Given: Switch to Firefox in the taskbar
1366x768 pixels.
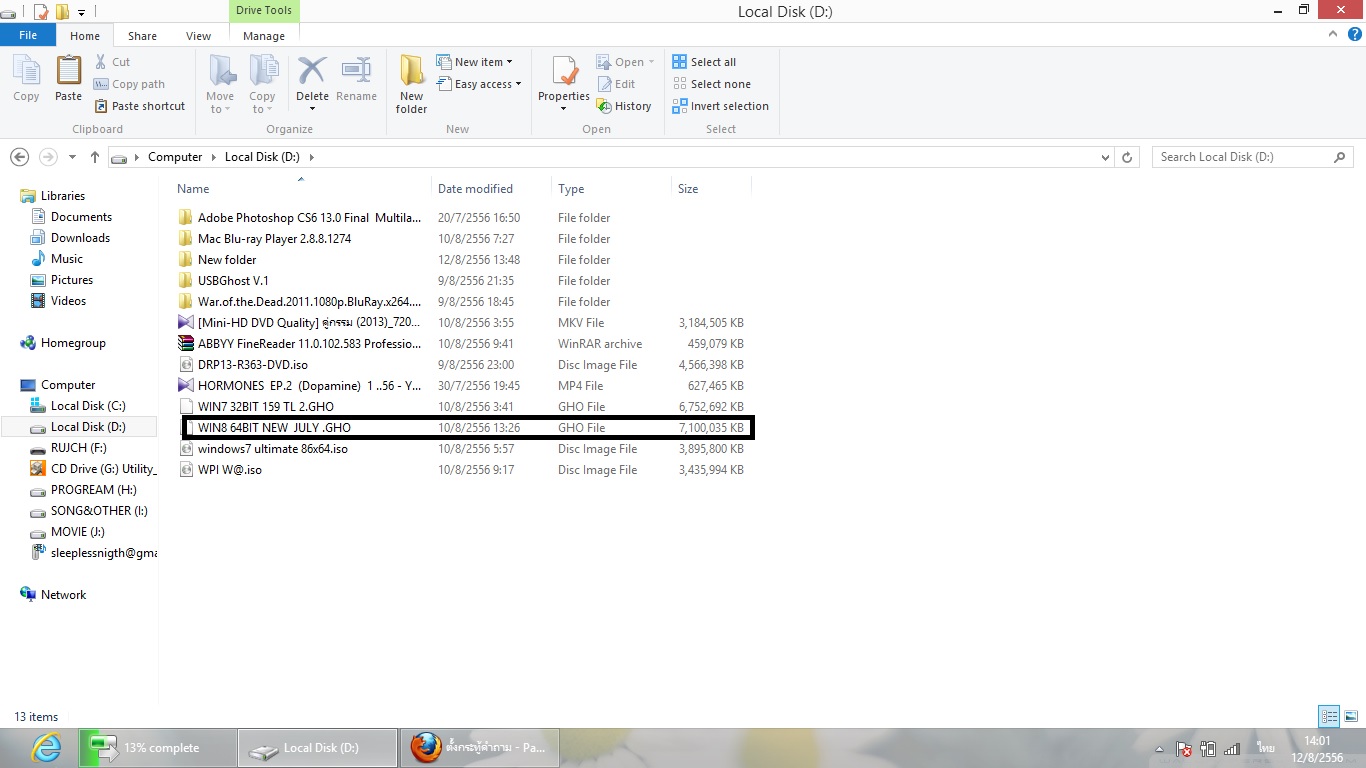Looking at the screenshot, I should click(x=480, y=748).
